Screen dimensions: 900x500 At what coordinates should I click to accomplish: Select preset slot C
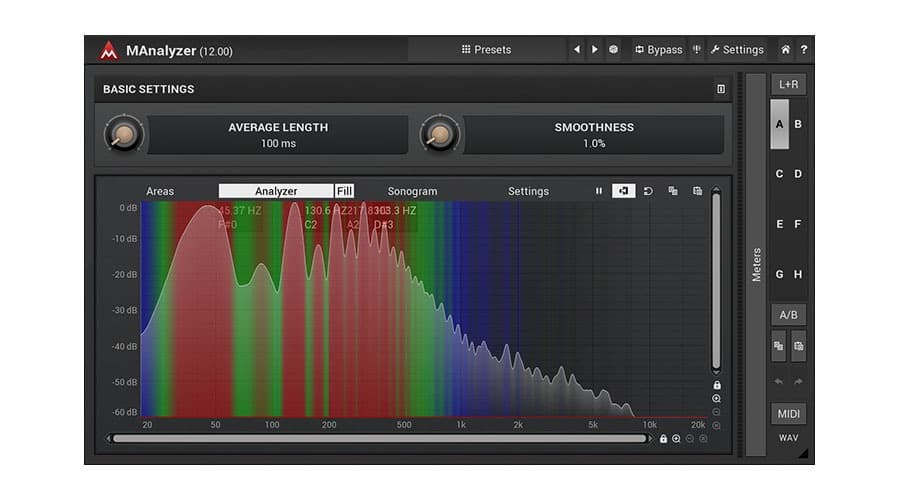point(779,174)
